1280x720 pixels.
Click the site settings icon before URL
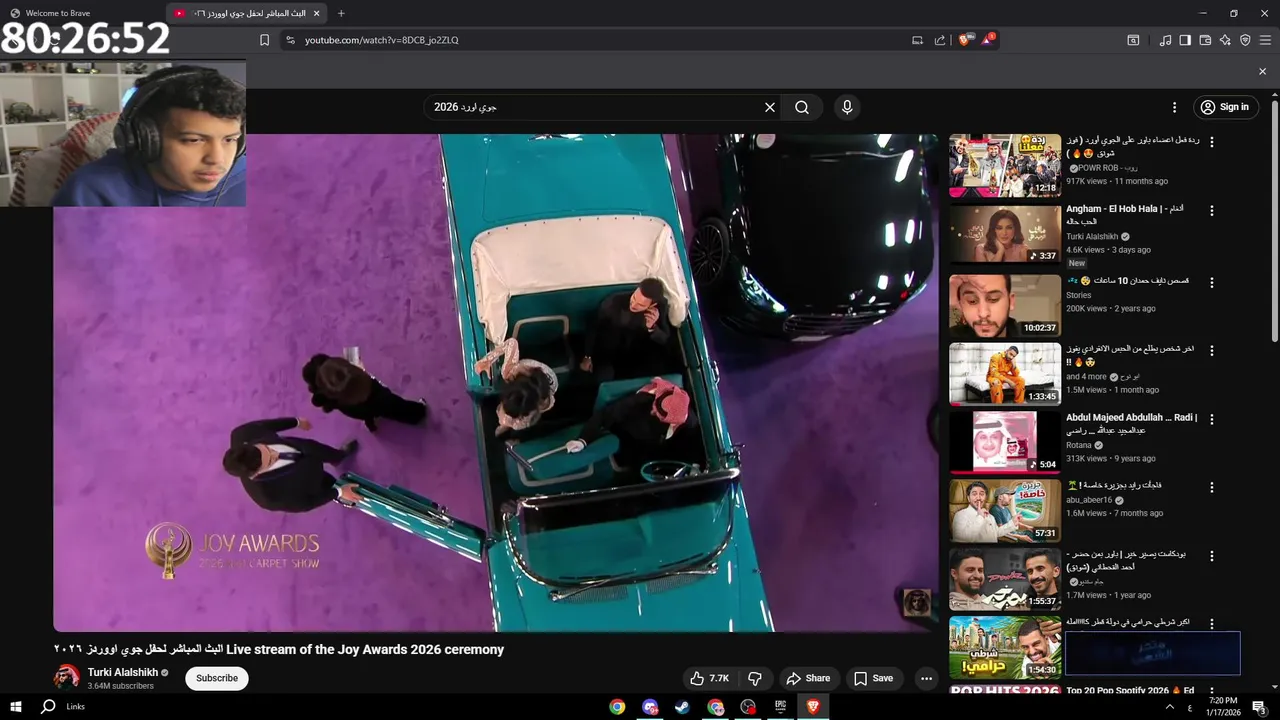pyautogui.click(x=290, y=40)
